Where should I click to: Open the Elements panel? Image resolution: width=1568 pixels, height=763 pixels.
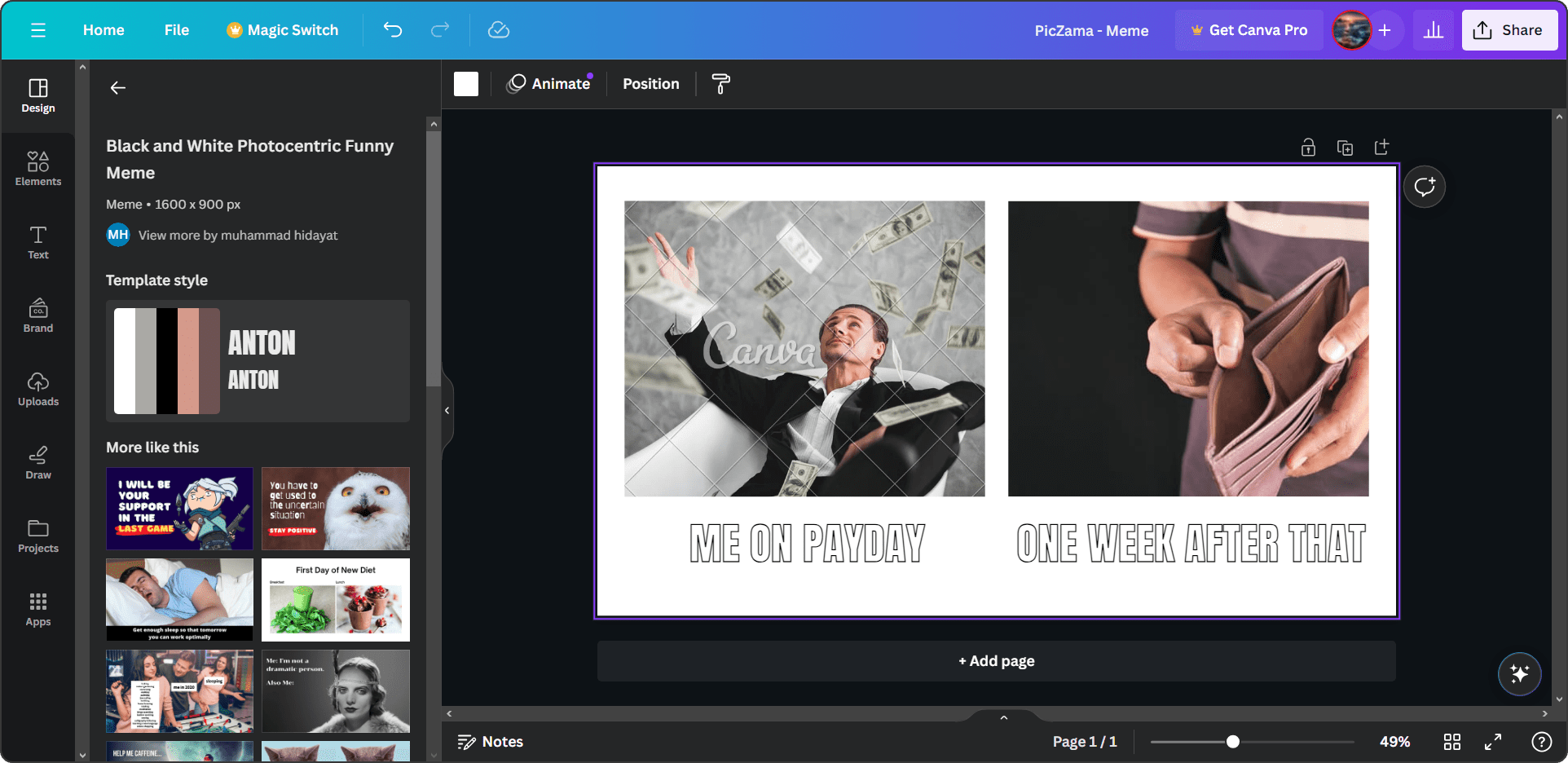[x=37, y=168]
